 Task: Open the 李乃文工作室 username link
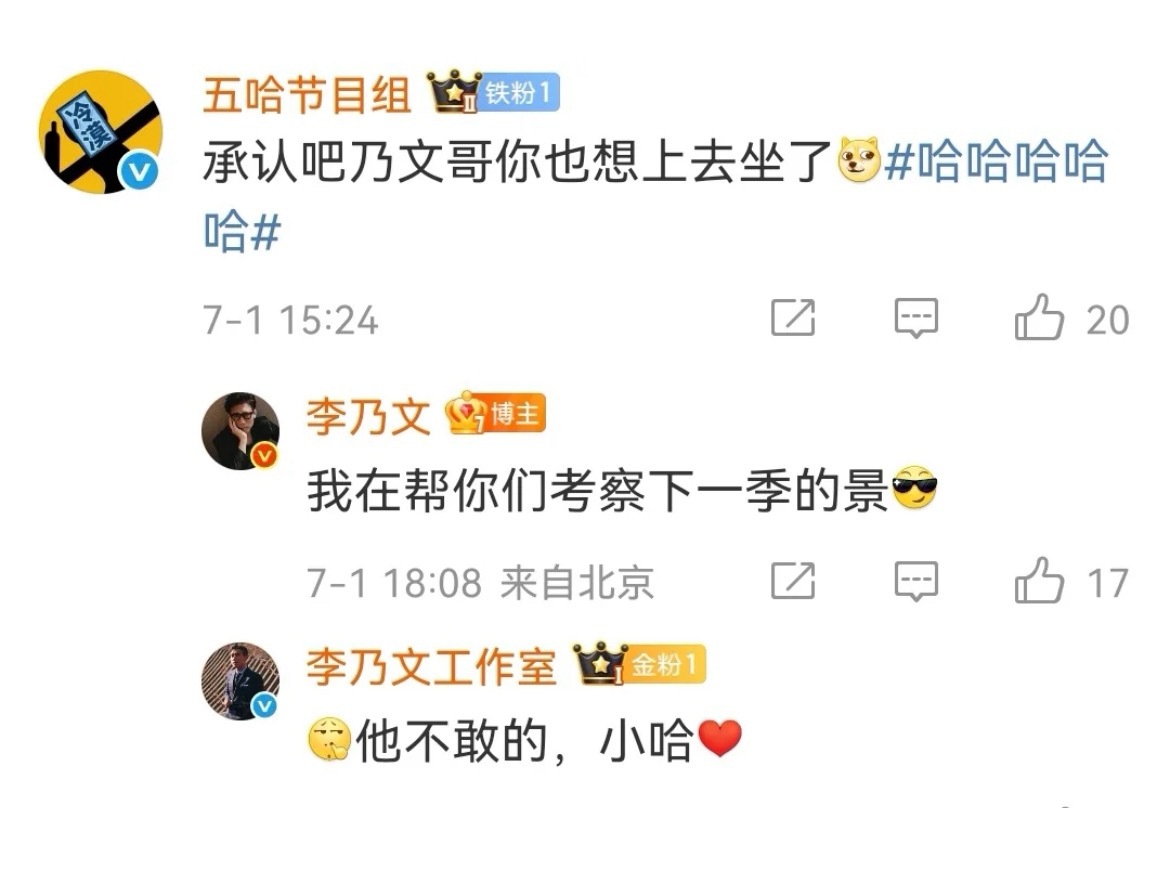(431, 666)
